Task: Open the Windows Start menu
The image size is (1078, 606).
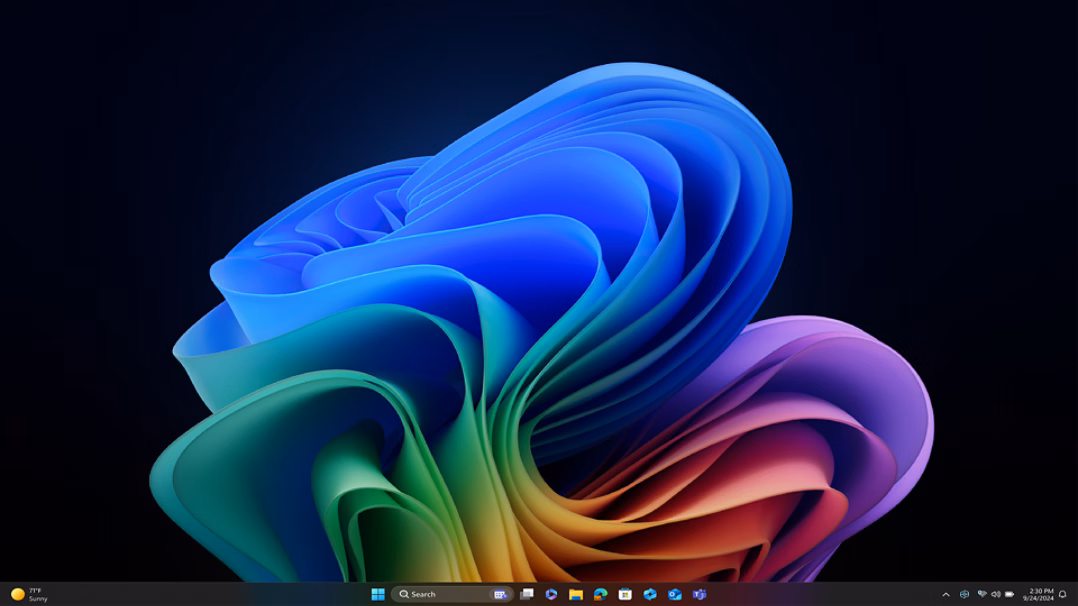Action: point(378,594)
